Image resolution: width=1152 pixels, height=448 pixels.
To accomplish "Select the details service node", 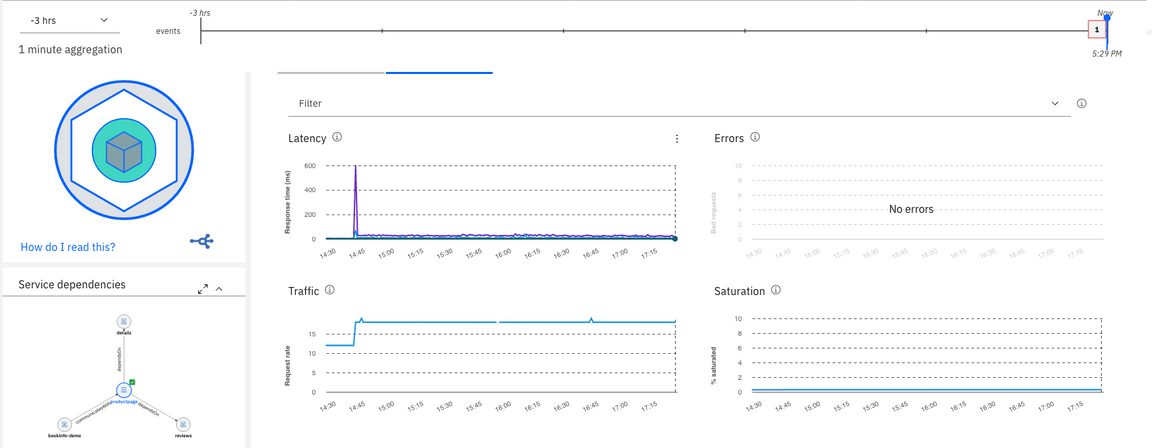I will pyautogui.click(x=124, y=322).
